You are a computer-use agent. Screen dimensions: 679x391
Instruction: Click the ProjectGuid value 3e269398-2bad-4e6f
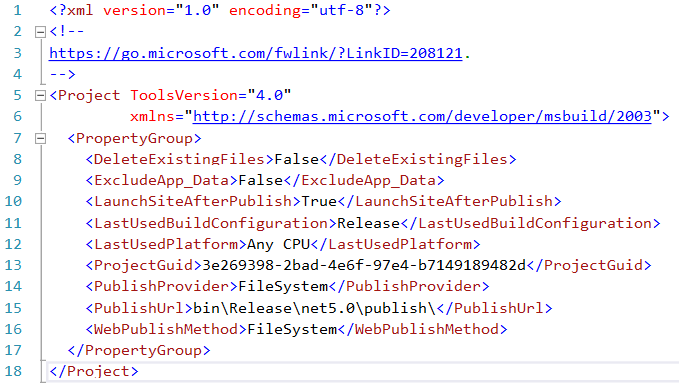[364, 265]
